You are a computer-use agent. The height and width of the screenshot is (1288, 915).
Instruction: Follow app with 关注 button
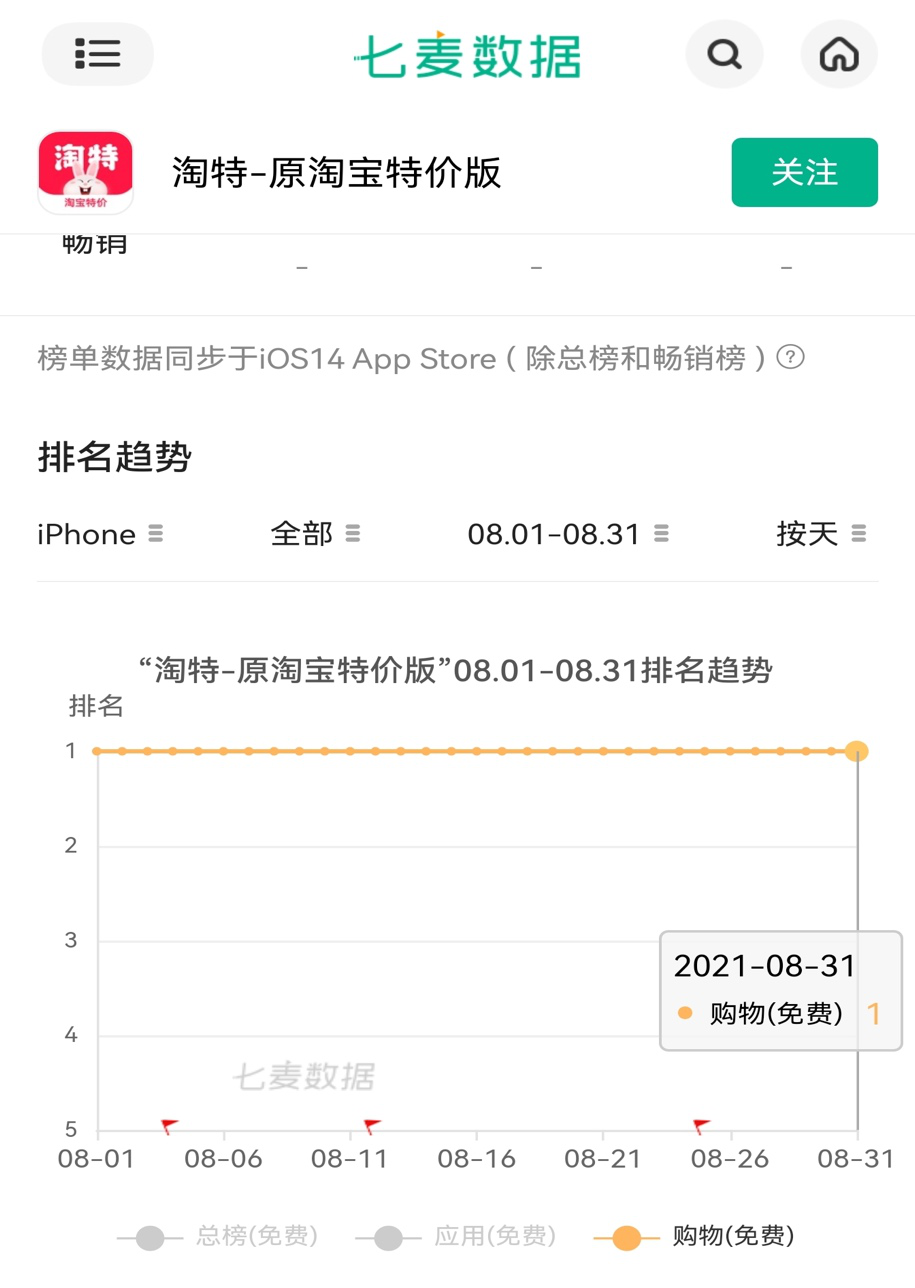(804, 172)
